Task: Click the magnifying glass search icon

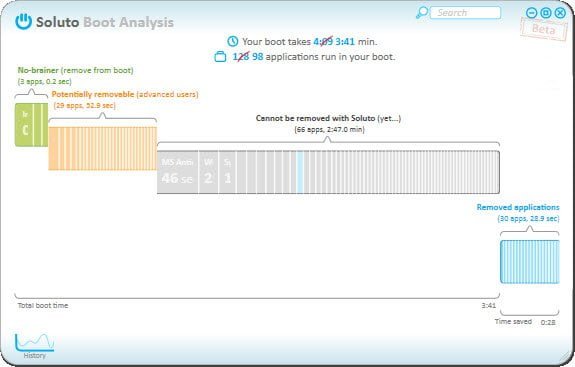Action: [x=422, y=12]
